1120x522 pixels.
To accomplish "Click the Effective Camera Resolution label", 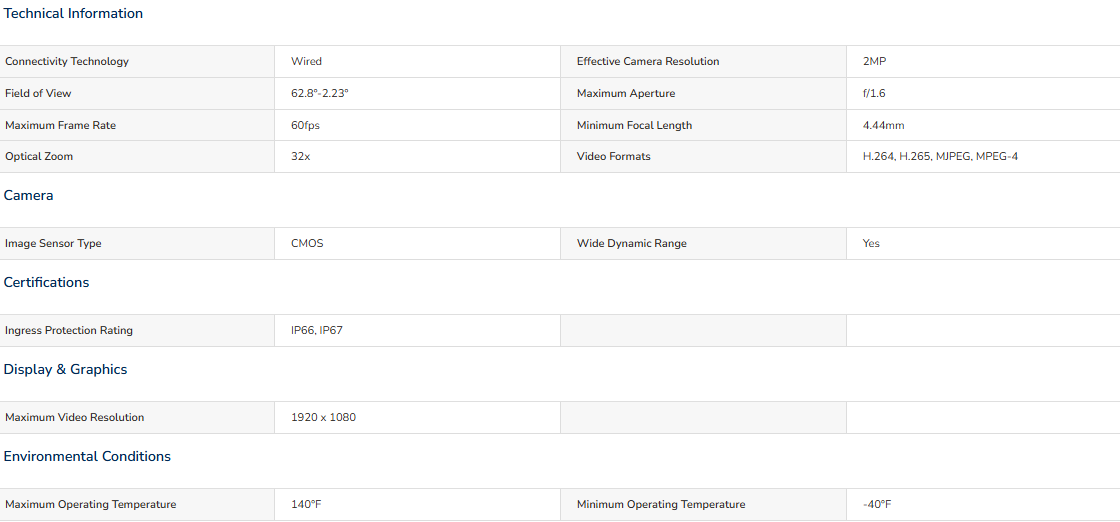I will coord(648,61).
